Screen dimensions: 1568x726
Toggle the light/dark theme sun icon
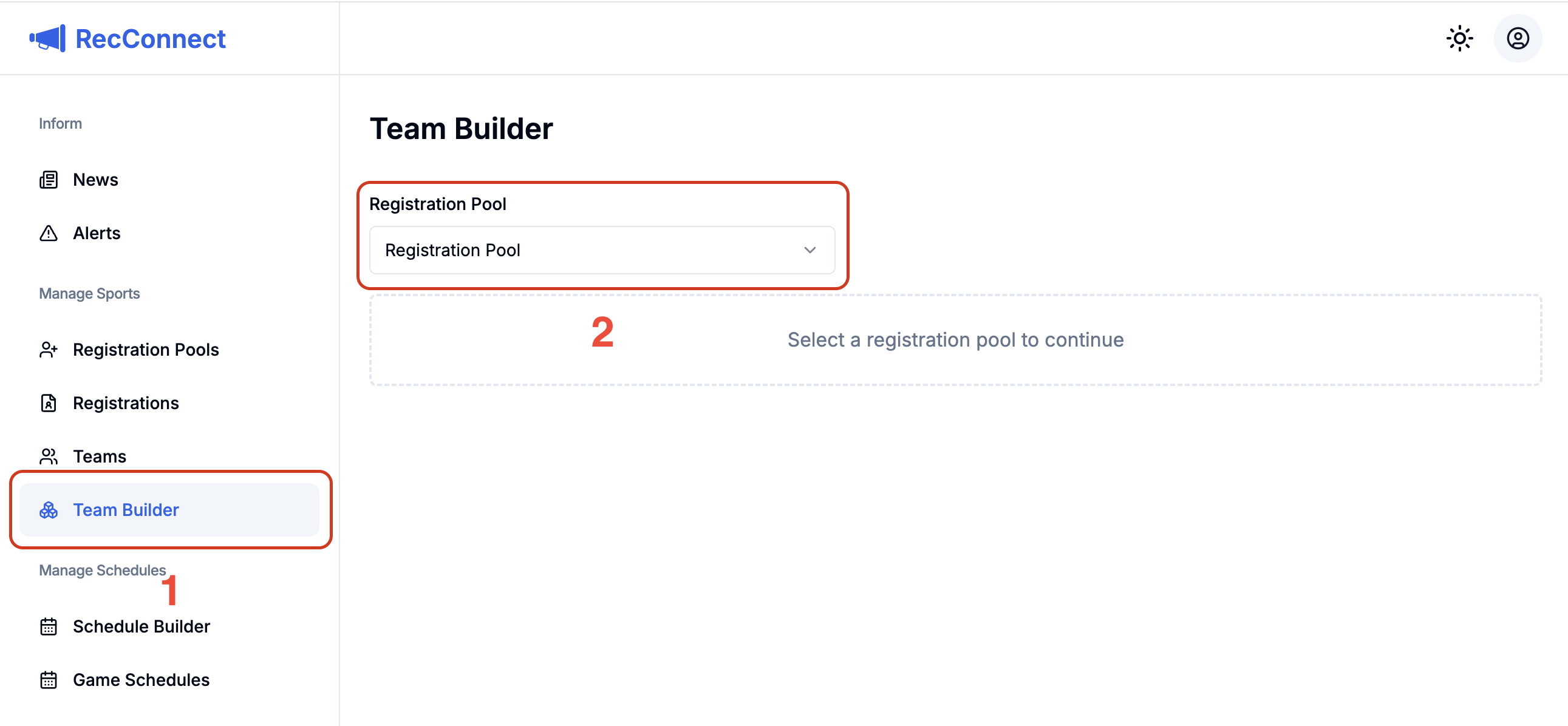tap(1459, 39)
